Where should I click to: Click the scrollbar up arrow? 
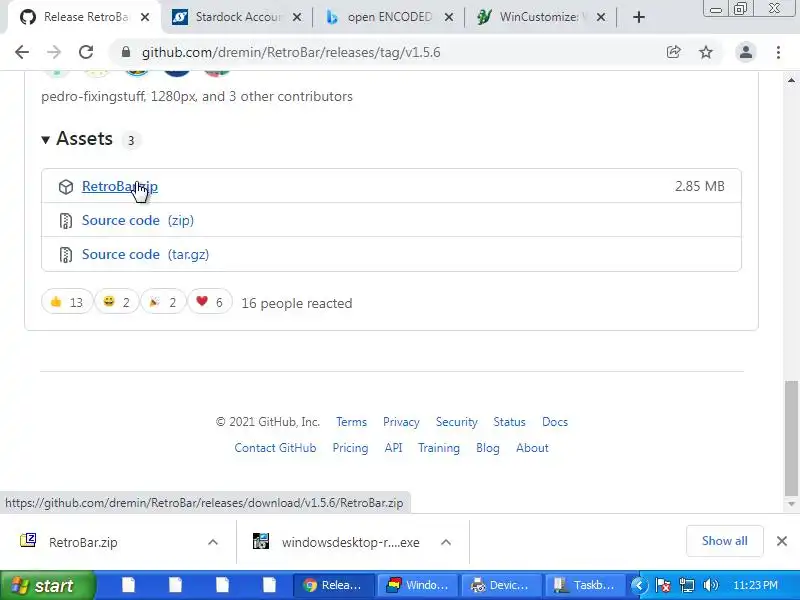pos(791,80)
